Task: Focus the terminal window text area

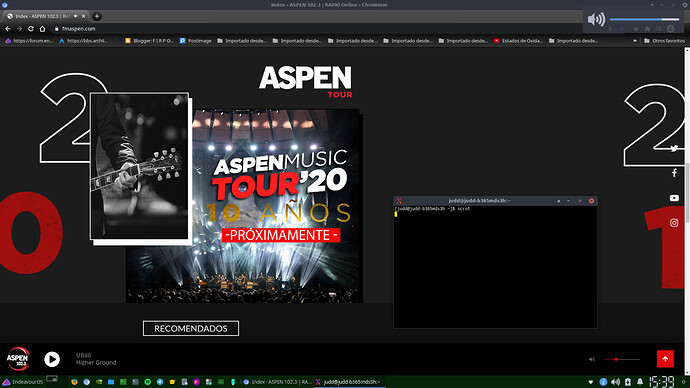Action: [495, 267]
